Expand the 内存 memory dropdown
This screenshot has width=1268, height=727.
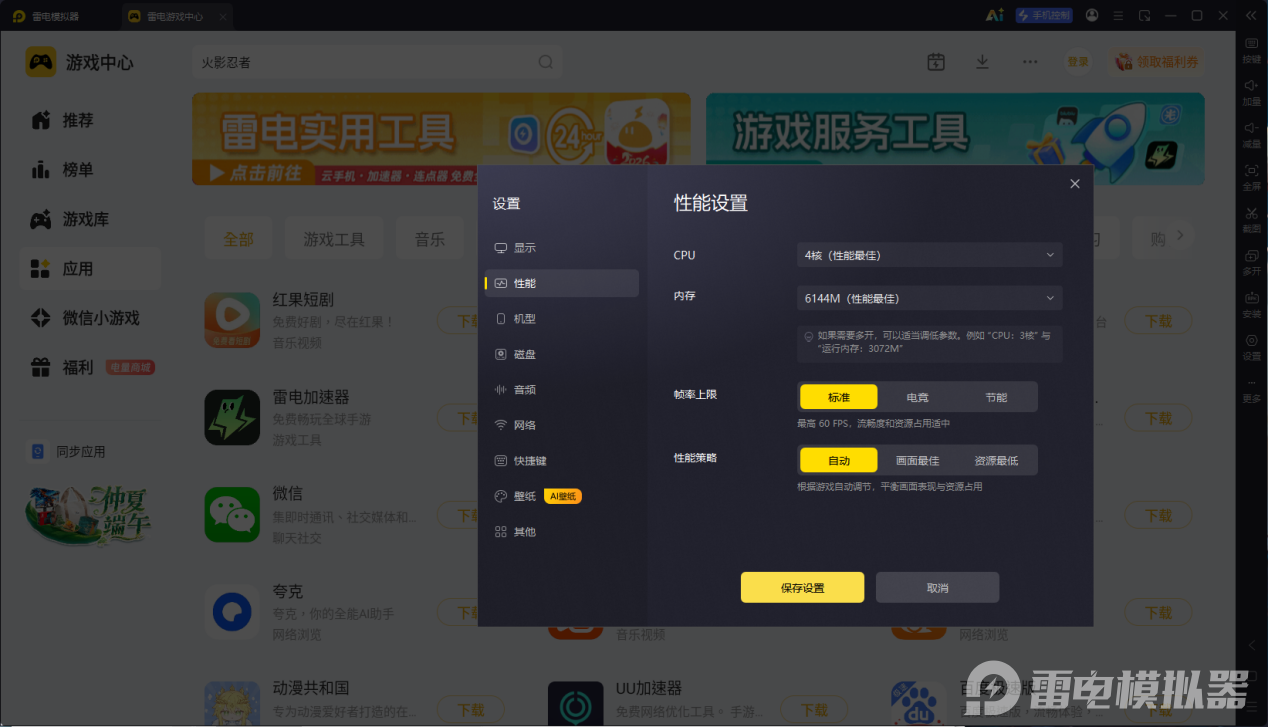tap(929, 298)
